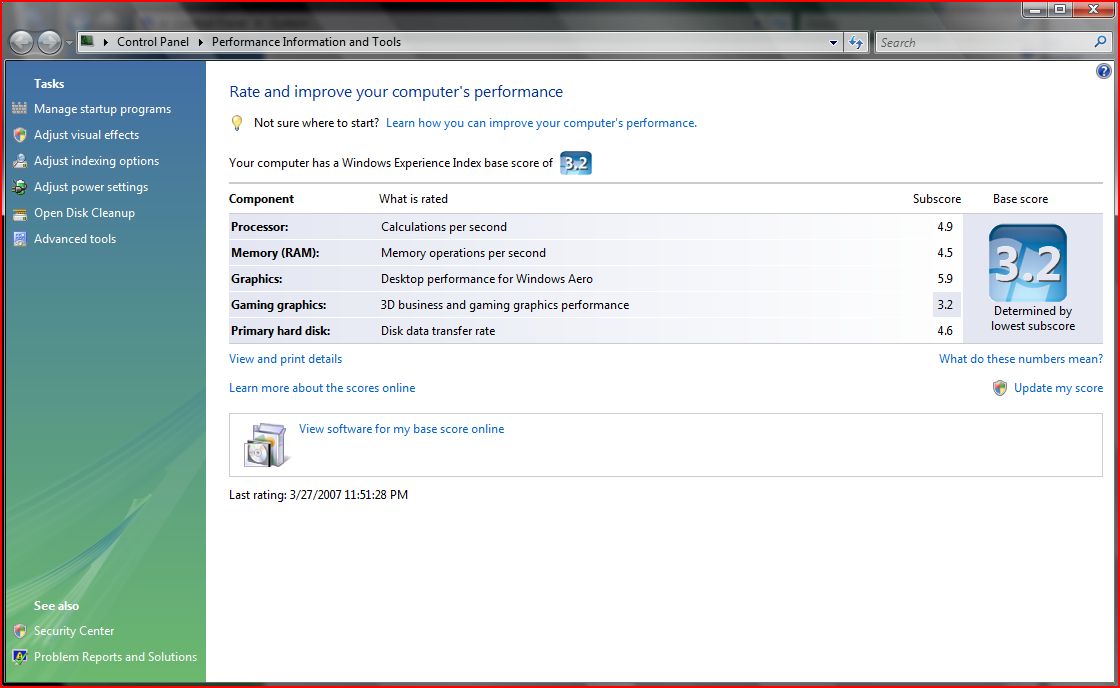The width and height of the screenshot is (1120, 688).
Task: Open Security Center
Action: (x=74, y=631)
